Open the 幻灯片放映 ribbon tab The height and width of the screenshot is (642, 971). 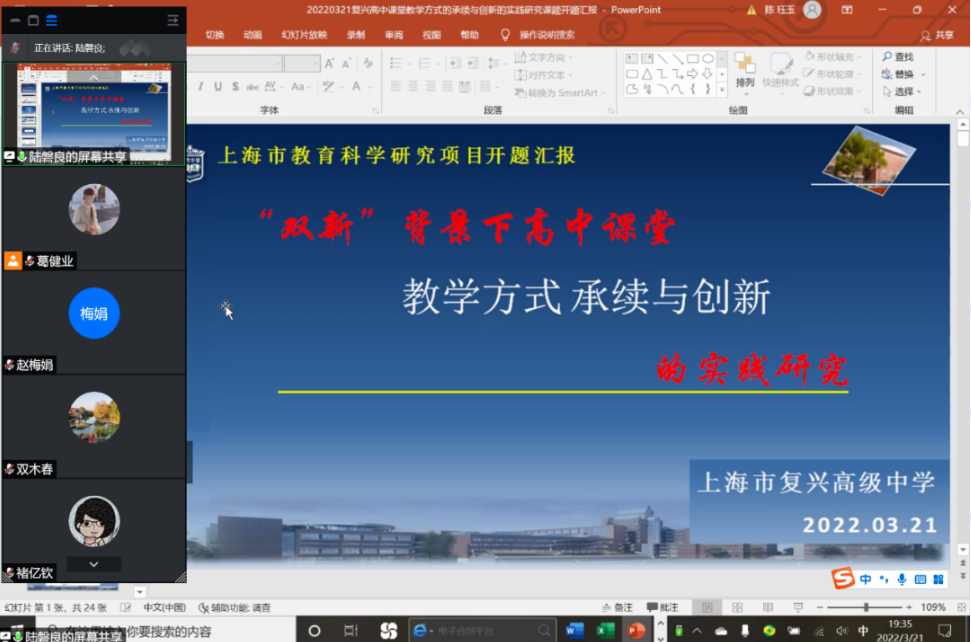(x=304, y=35)
